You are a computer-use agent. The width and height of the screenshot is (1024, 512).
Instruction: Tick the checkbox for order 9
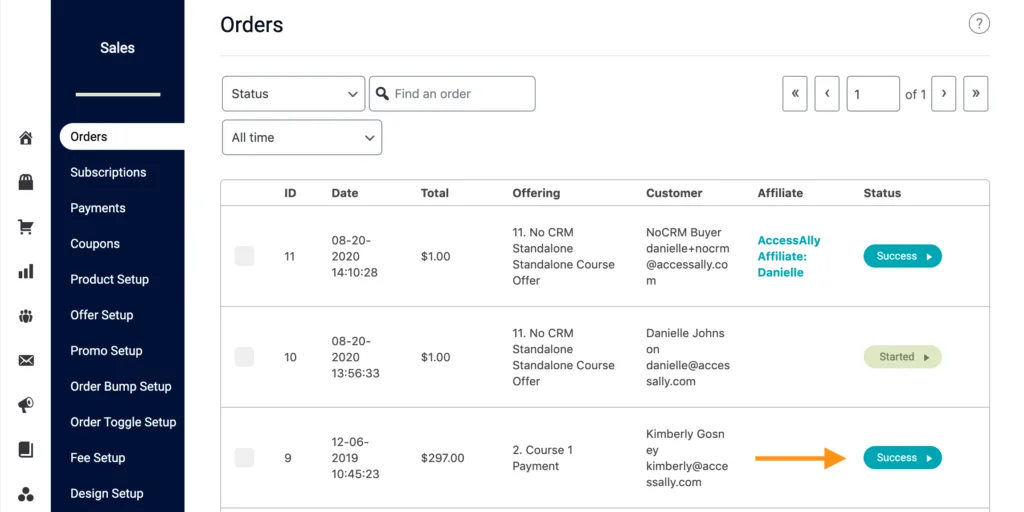(x=244, y=457)
